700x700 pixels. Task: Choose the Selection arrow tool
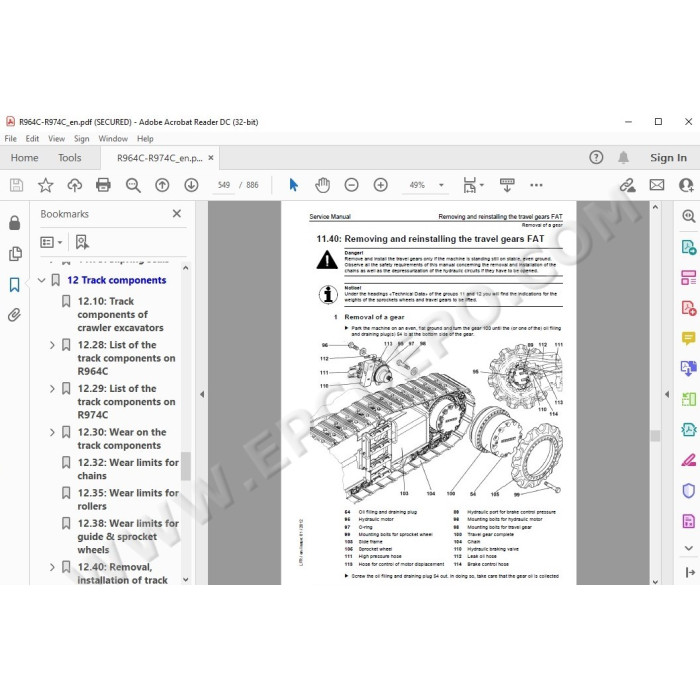(x=293, y=185)
